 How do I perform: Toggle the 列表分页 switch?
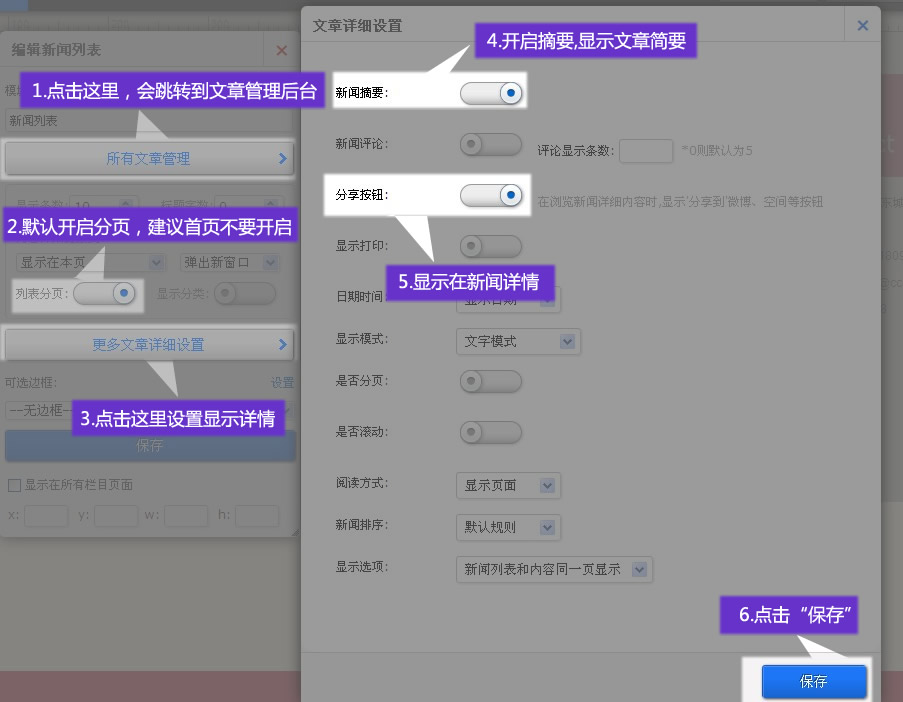pyautogui.click(x=104, y=293)
